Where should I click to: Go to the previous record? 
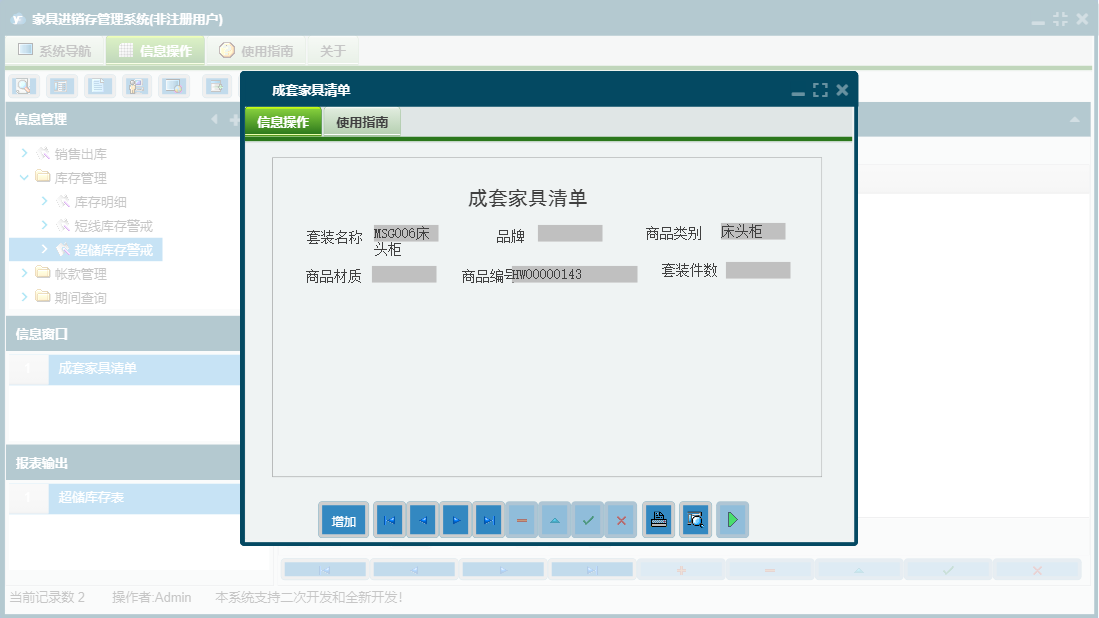(421, 519)
